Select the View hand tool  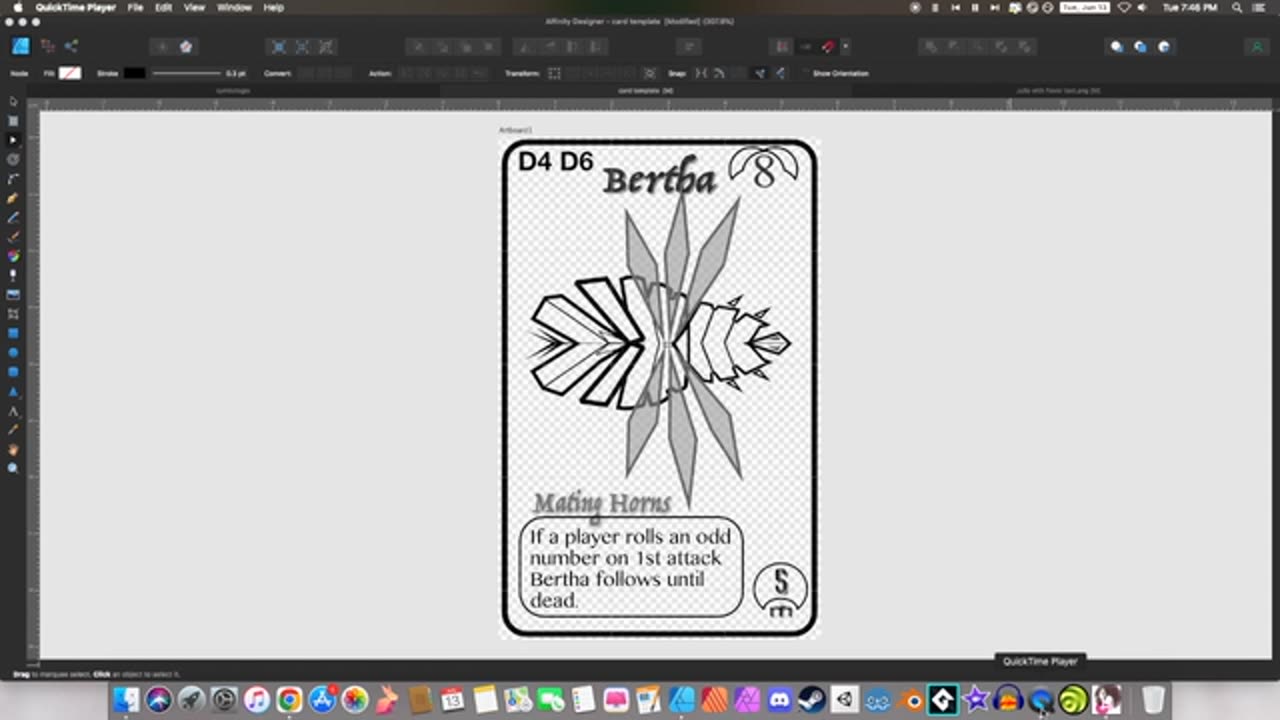click(x=13, y=449)
